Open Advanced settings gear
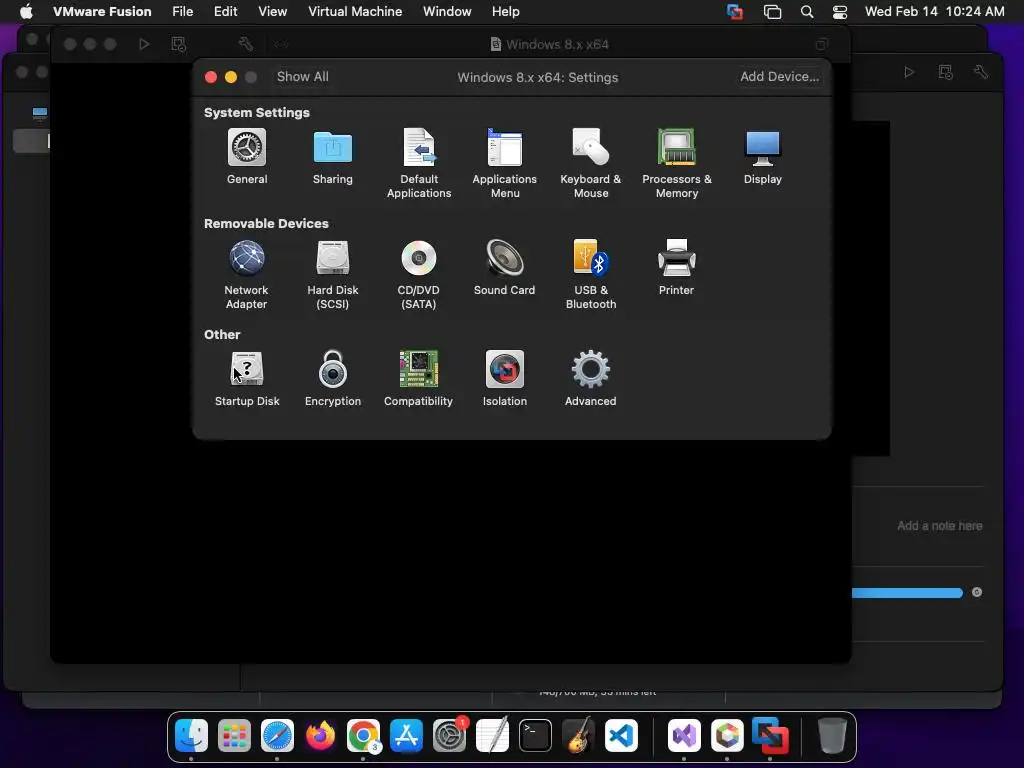This screenshot has width=1024, height=768. (590, 370)
